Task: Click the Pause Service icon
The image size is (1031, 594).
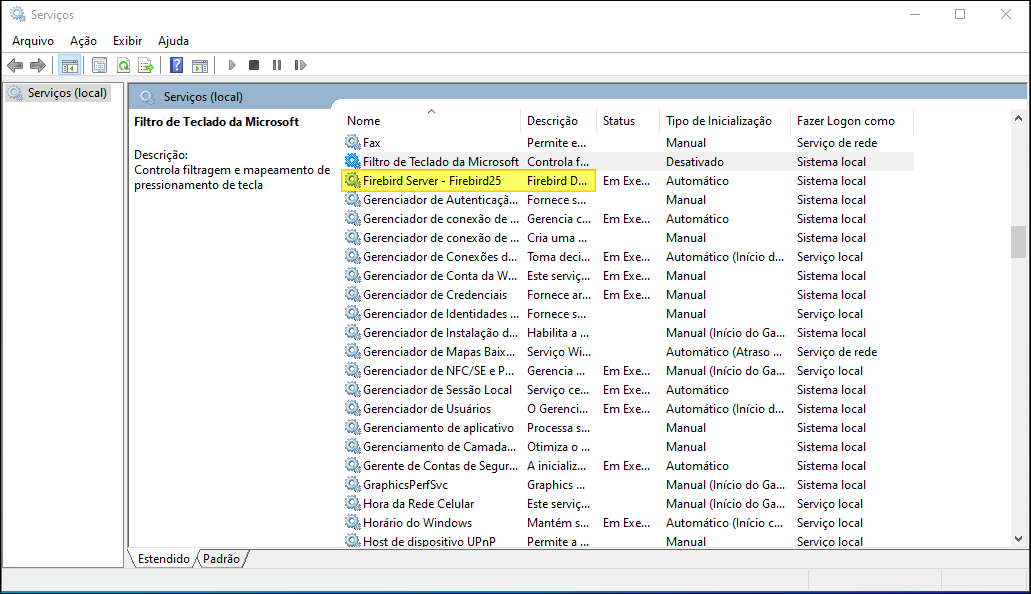Action: coord(277,65)
